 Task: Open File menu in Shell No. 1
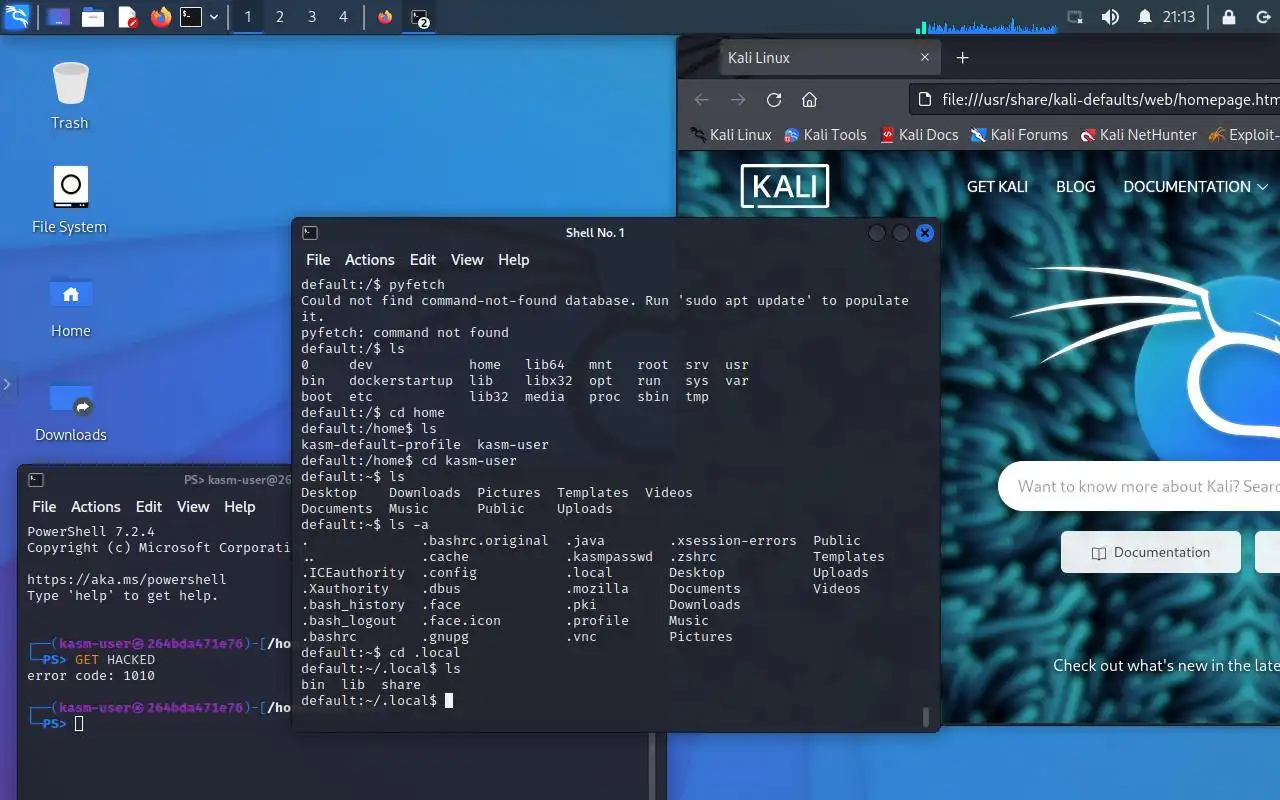[318, 260]
